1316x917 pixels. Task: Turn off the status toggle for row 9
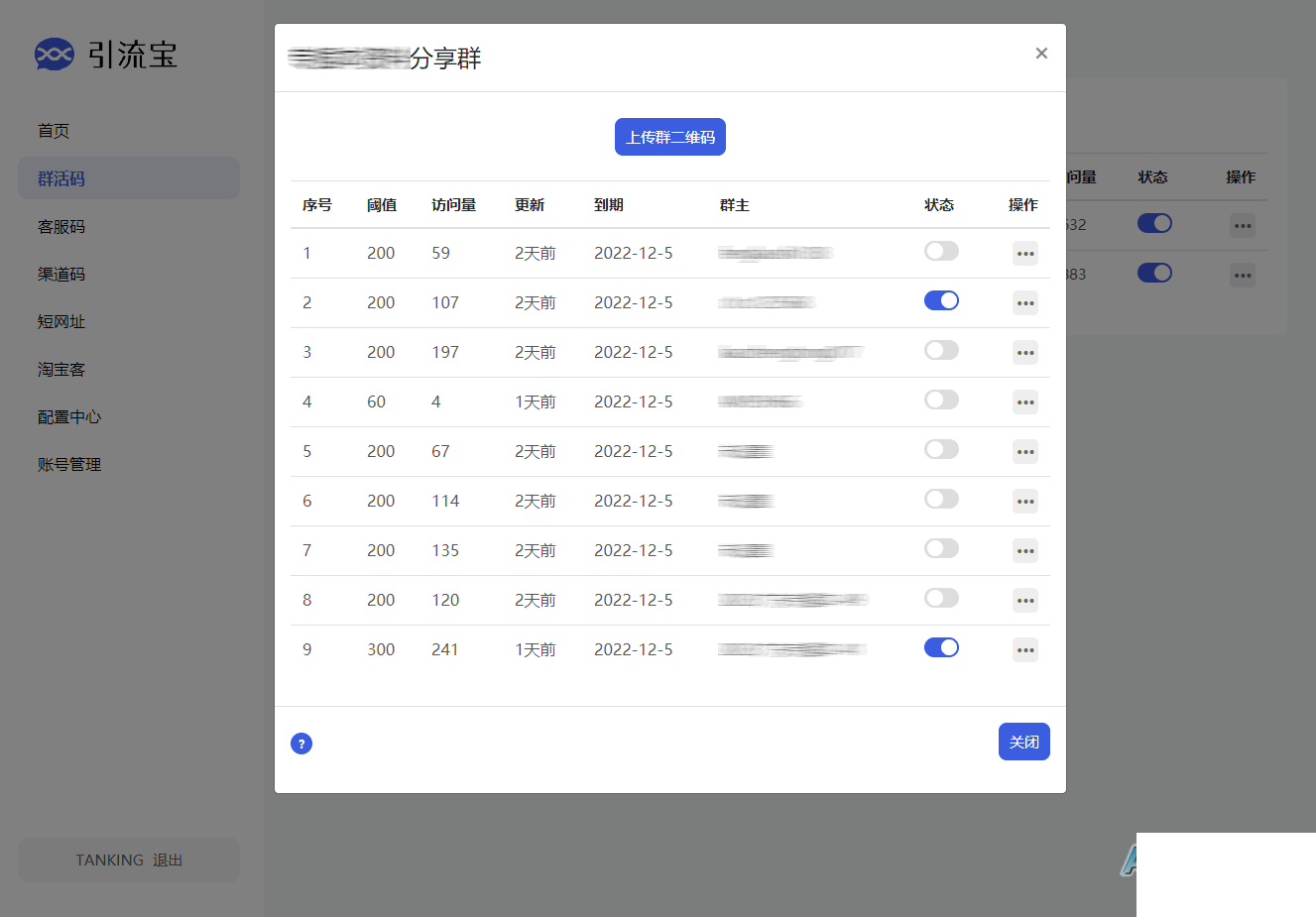tap(941, 647)
